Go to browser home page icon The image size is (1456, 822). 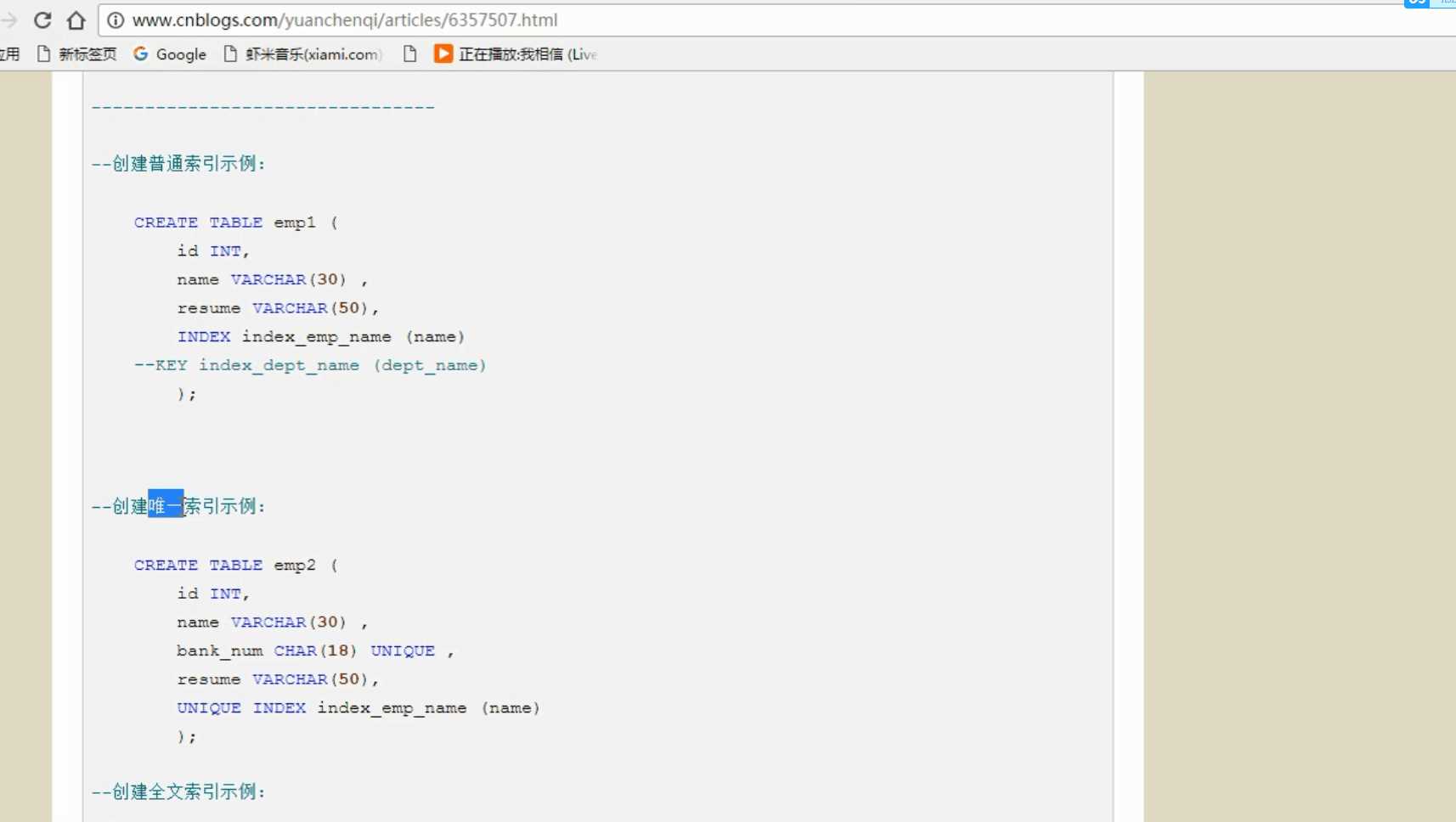click(76, 20)
